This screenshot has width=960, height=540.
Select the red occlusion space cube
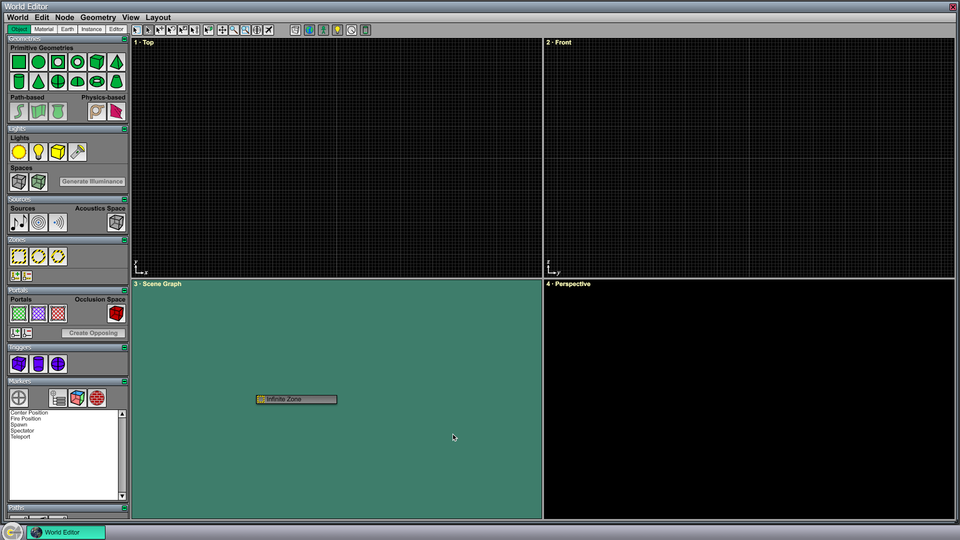click(116, 313)
